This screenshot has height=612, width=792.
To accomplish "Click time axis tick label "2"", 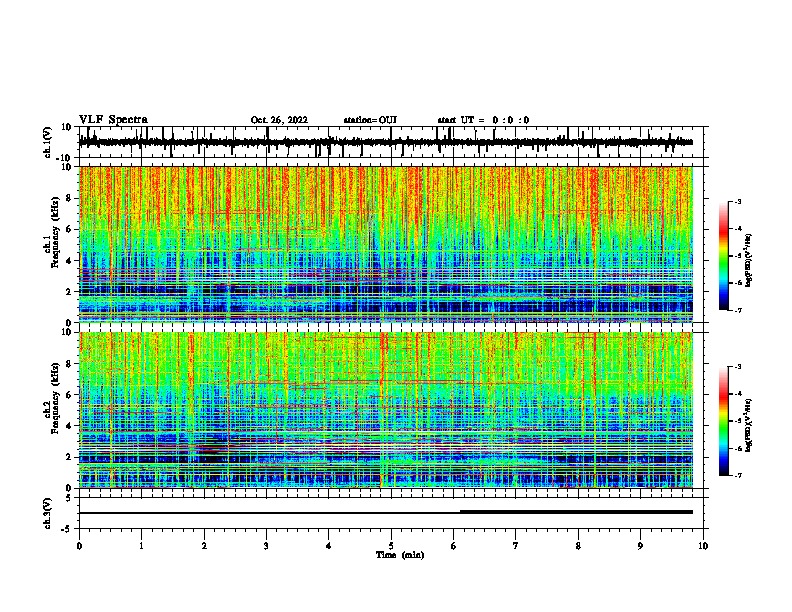I will (204, 546).
